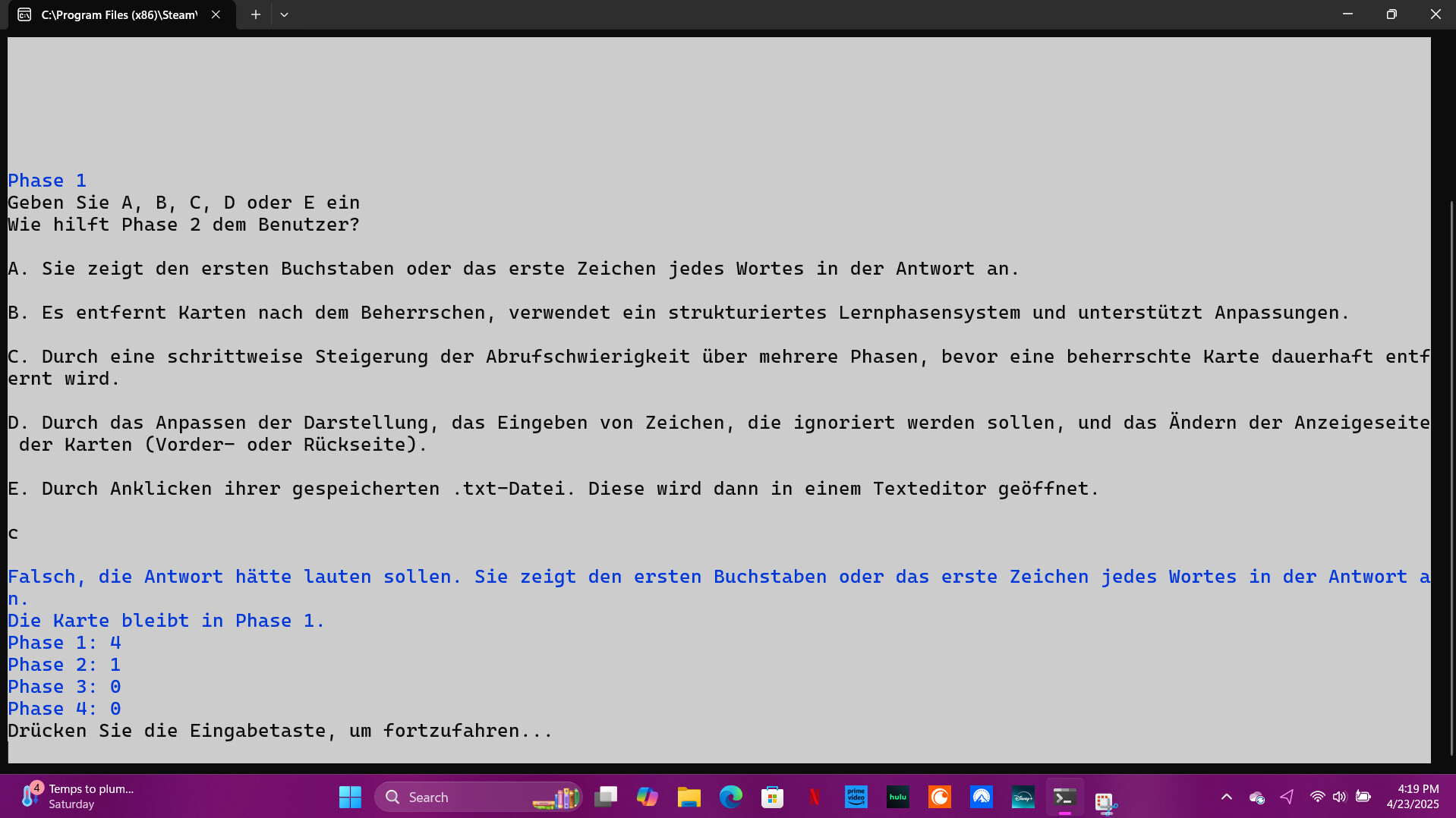This screenshot has width=1456, height=818.
Task: Launch Disney+ from the taskbar
Action: tap(1023, 797)
